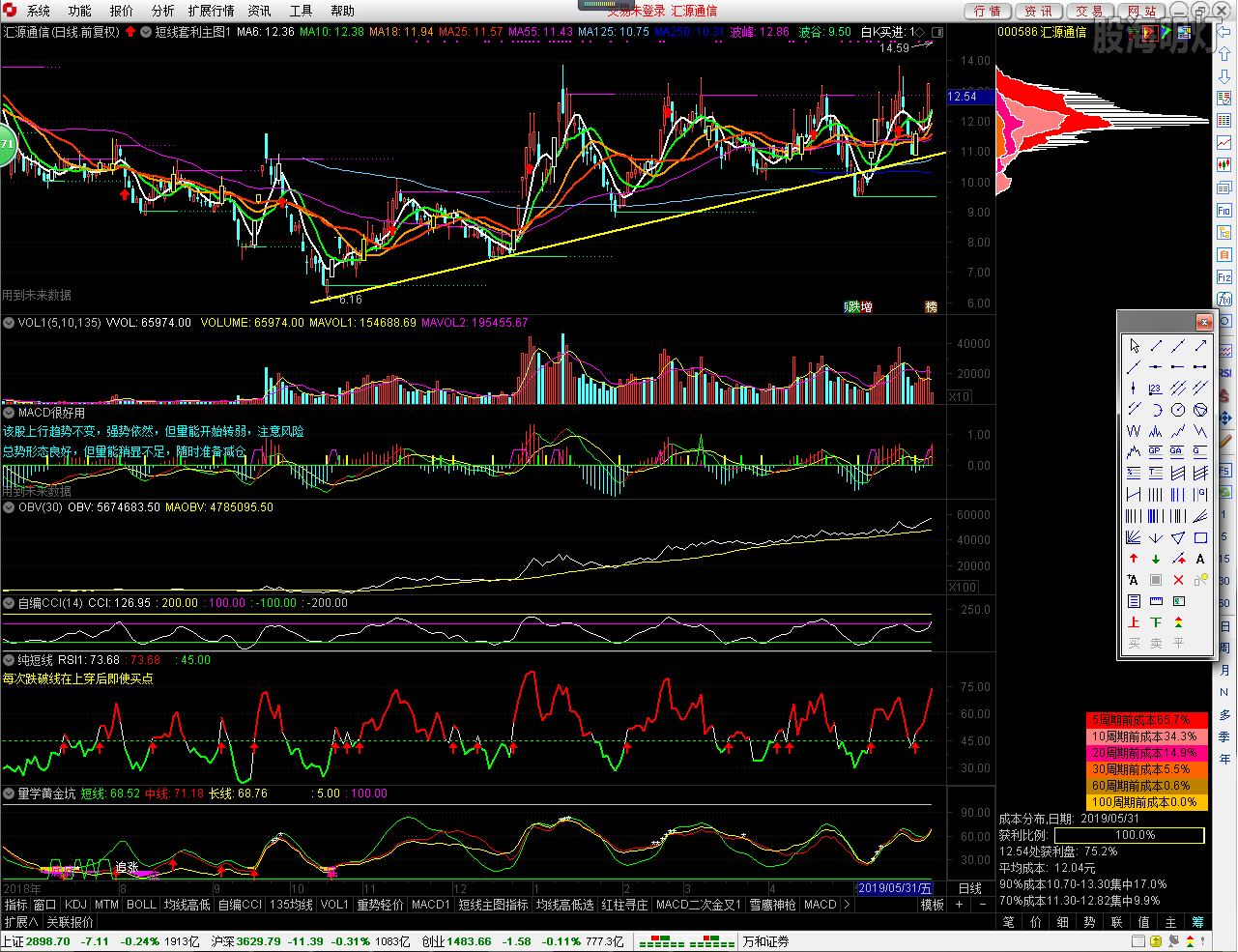Expand the MACD很好用 panel dropdown
The image size is (1238, 952).
(9, 413)
